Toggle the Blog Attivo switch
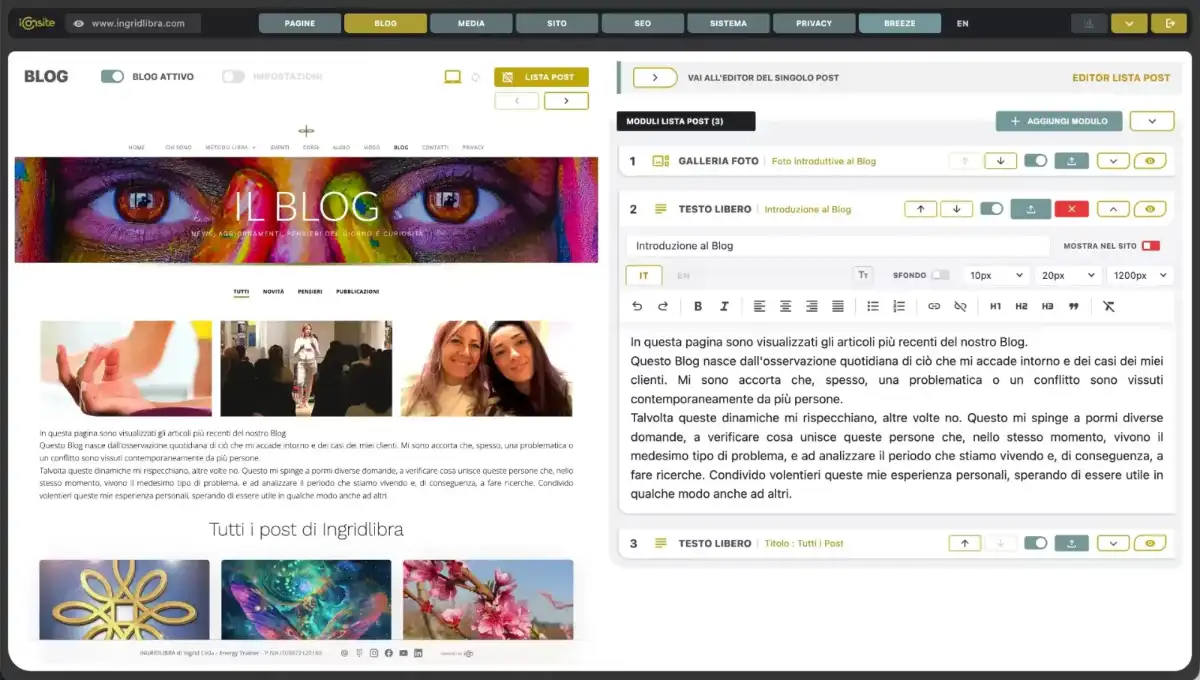Viewport: 1200px width, 680px height. tap(112, 76)
